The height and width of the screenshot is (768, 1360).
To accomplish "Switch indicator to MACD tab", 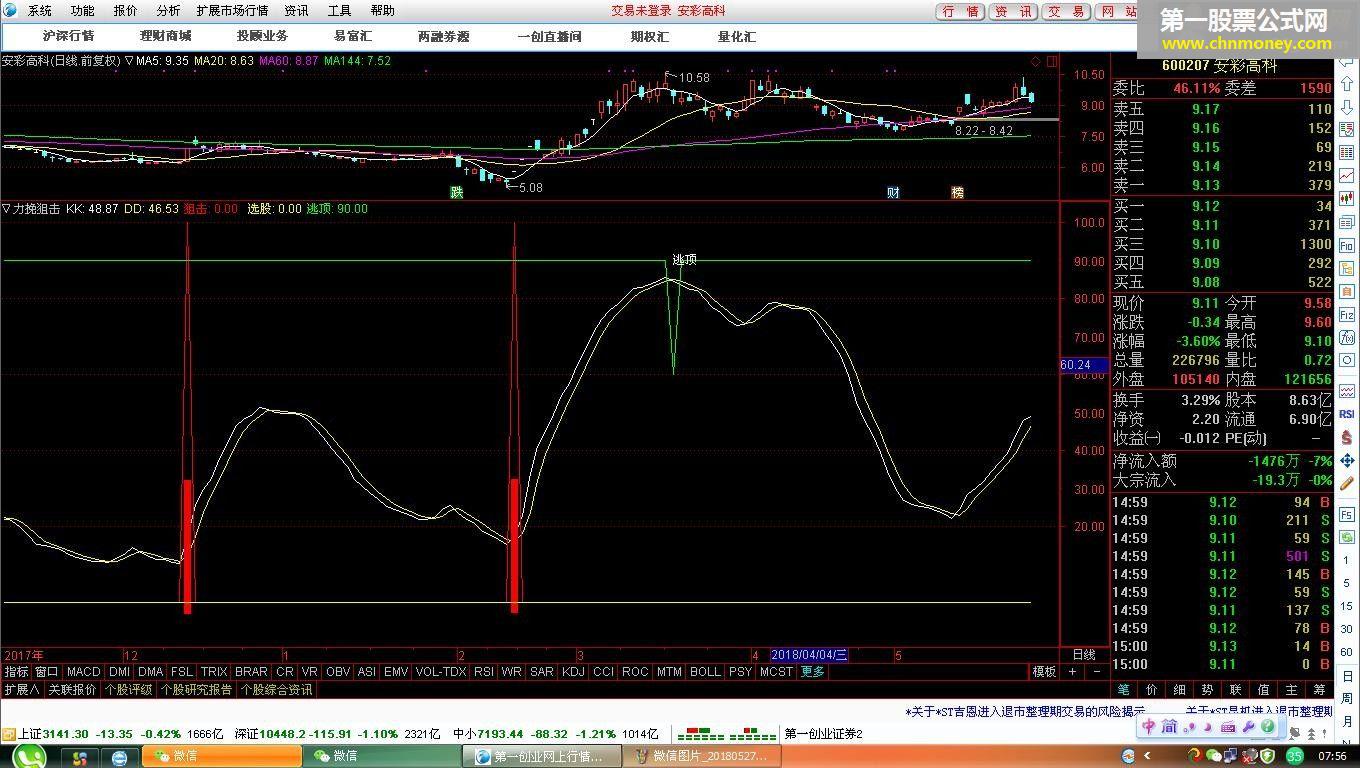I will pyautogui.click(x=83, y=672).
